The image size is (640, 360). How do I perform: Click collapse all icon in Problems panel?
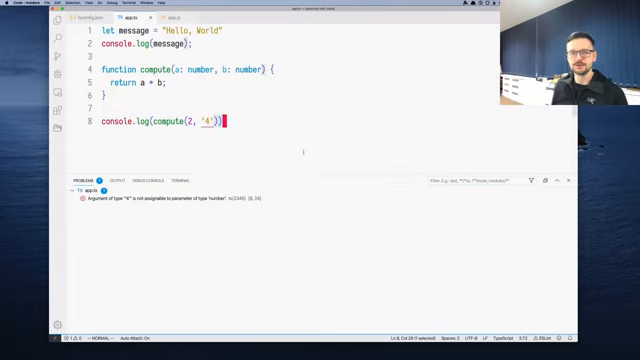click(x=545, y=180)
